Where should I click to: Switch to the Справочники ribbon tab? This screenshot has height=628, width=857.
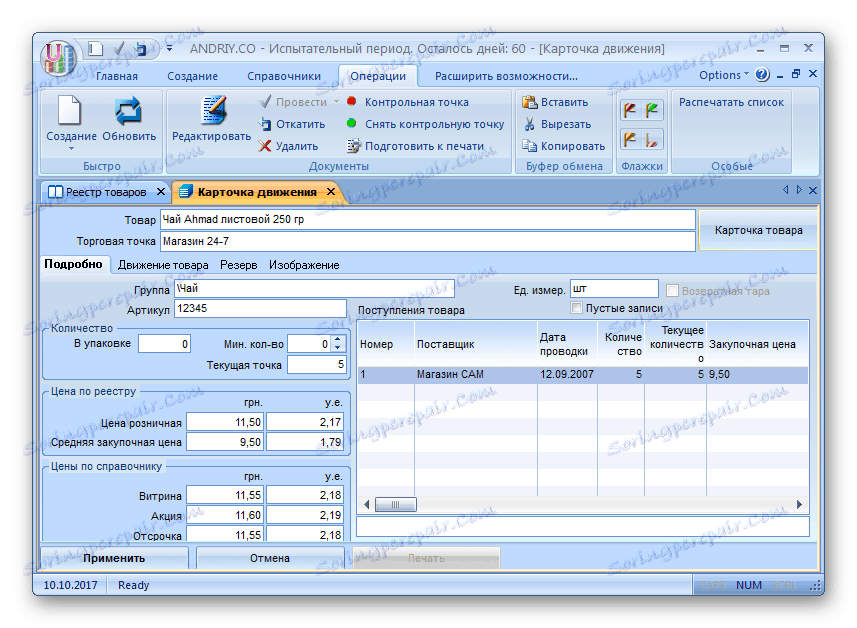[x=285, y=76]
